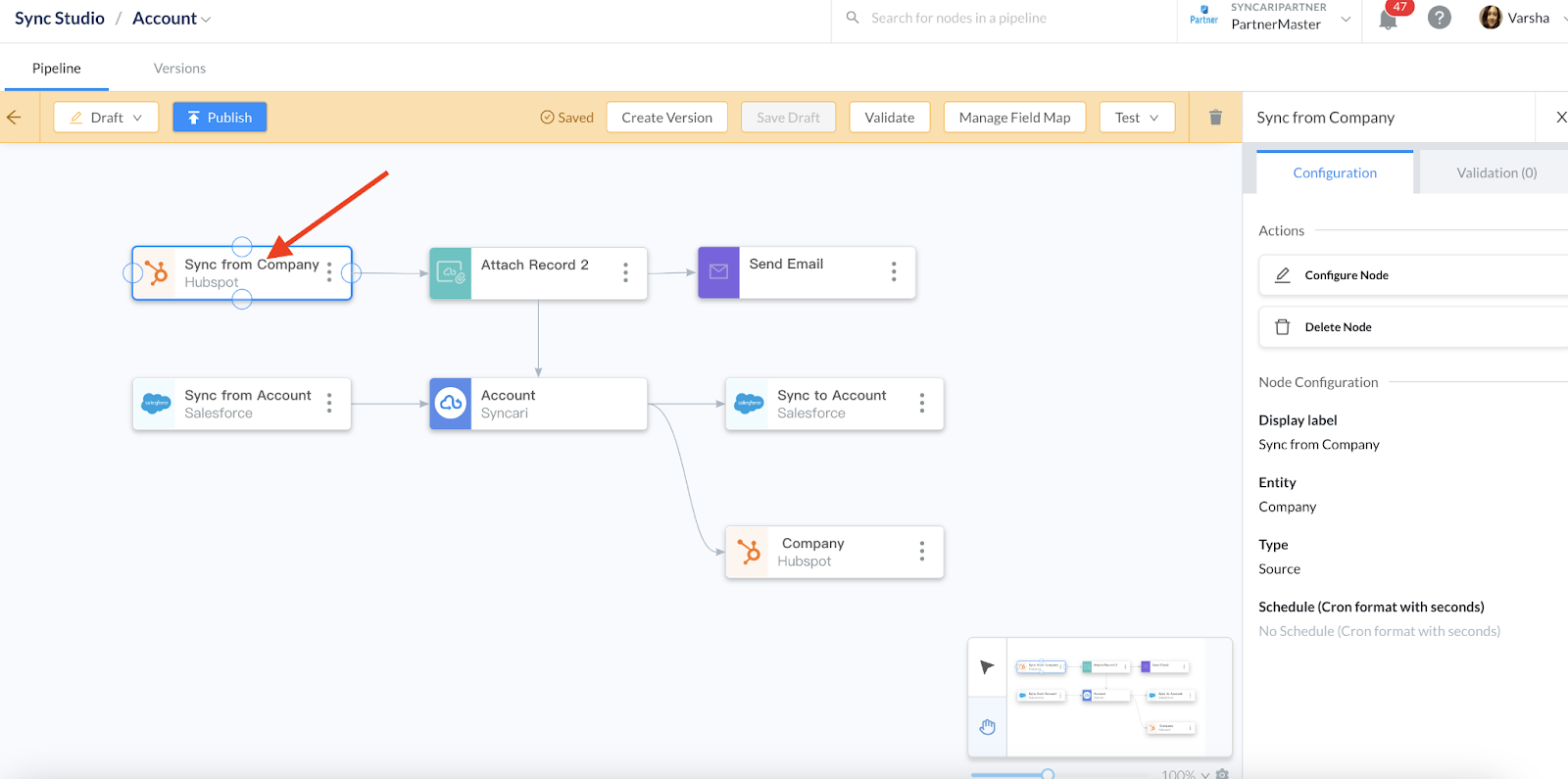The height and width of the screenshot is (779, 1568).
Task: Click the Send Email envelope icon
Action: [718, 272]
